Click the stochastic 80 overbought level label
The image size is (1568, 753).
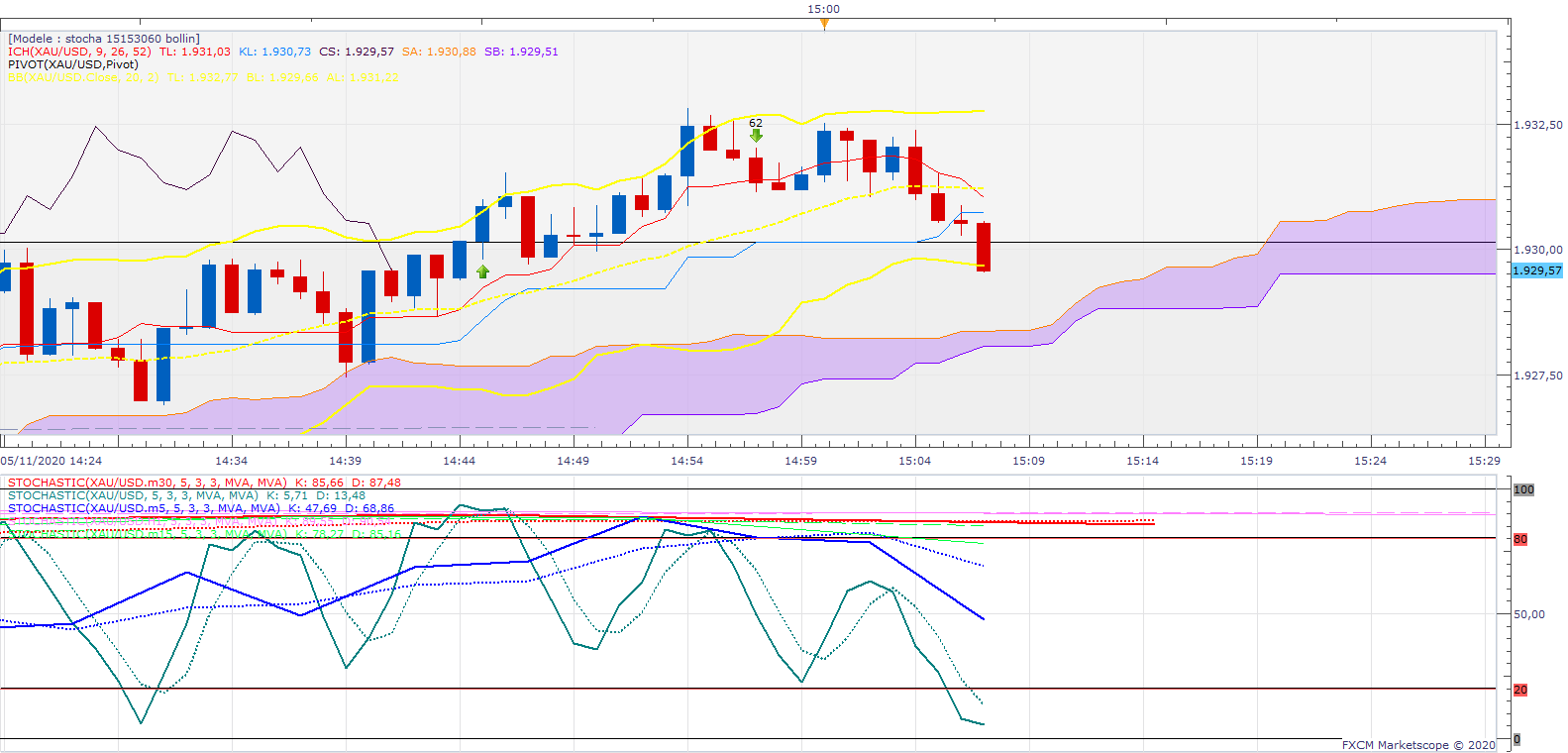1520,539
